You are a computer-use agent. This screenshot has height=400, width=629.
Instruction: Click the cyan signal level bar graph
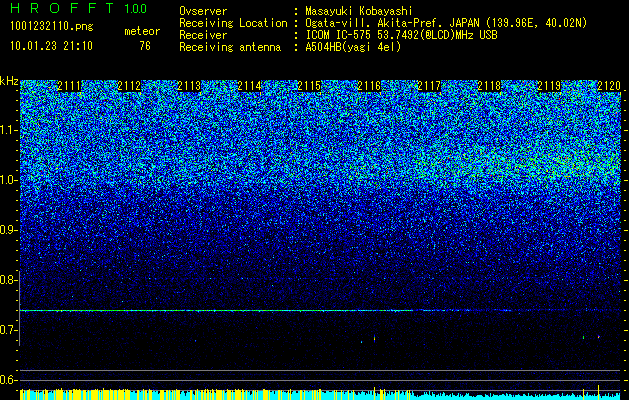[x=320, y=394]
